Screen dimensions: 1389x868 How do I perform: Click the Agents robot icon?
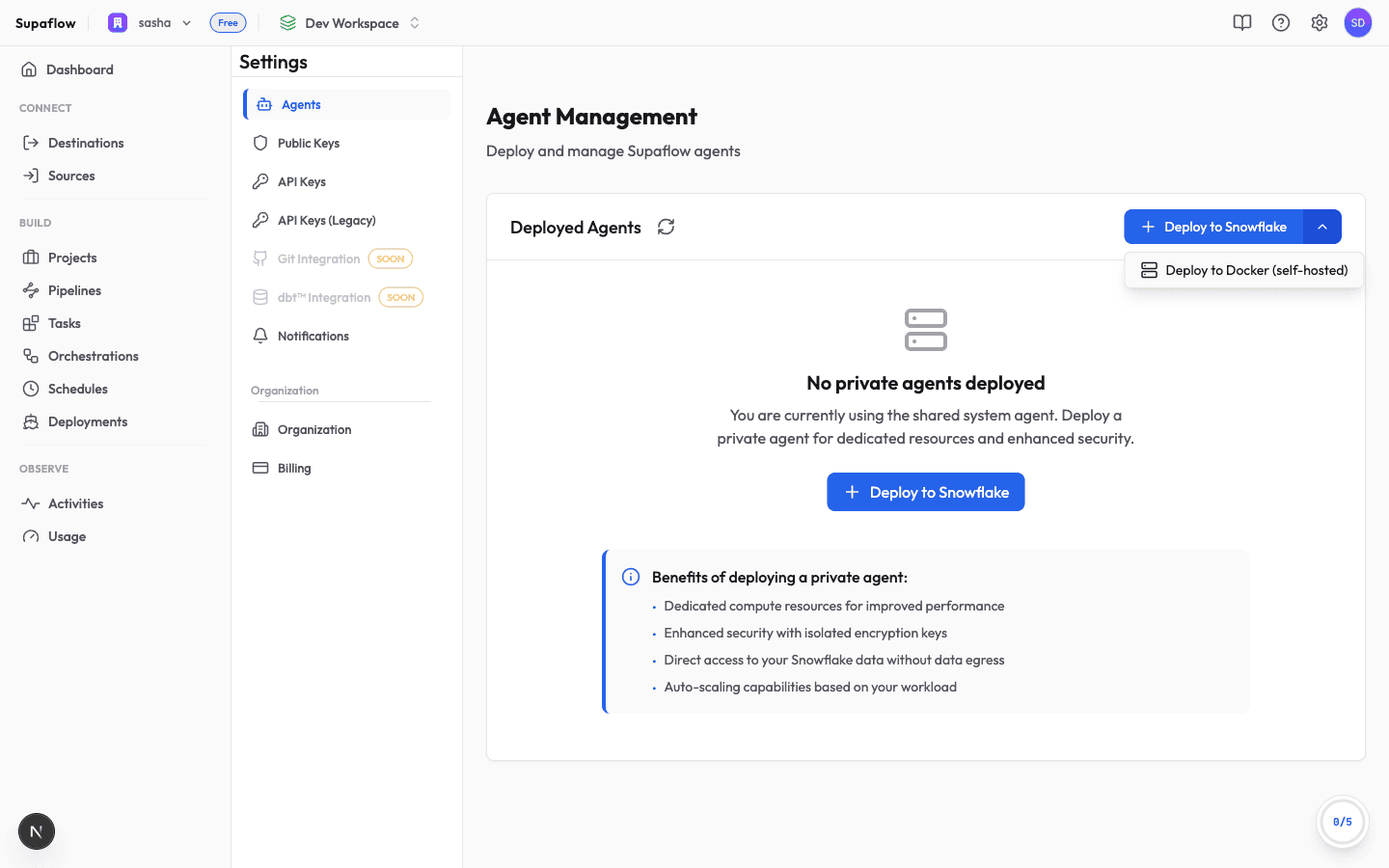[264, 104]
